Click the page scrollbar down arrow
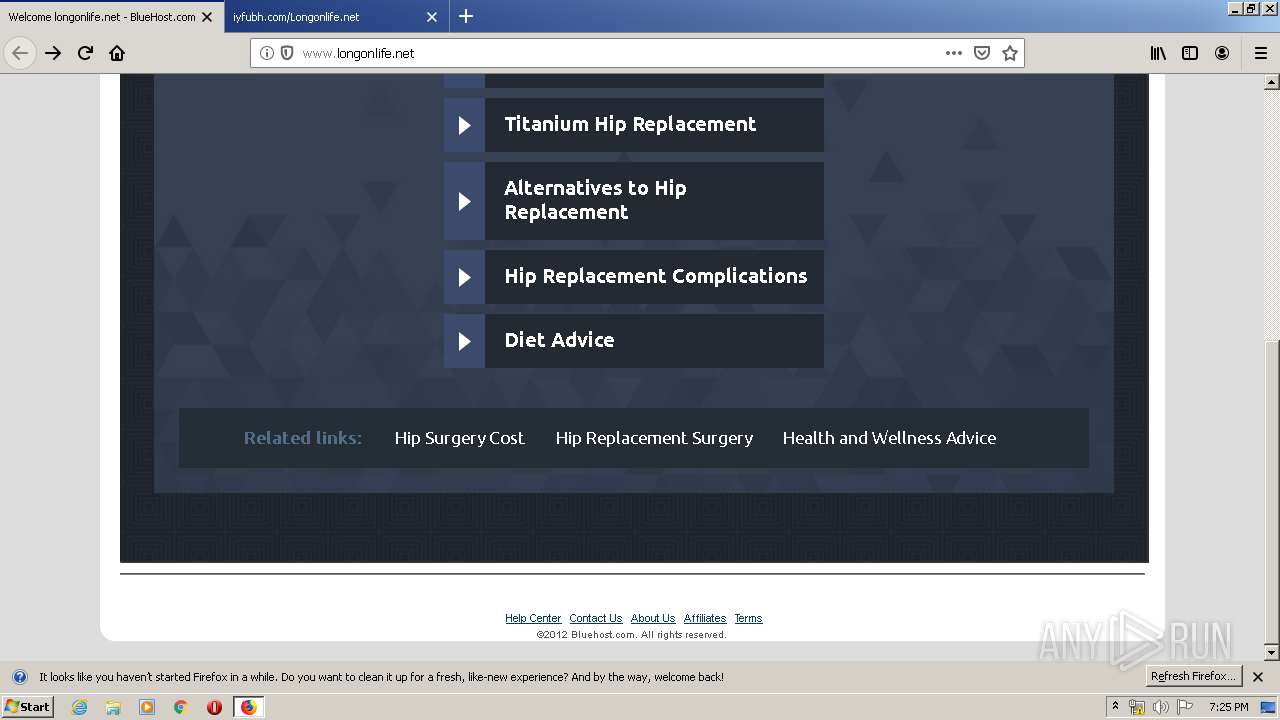1280x720 pixels. (x=1272, y=653)
